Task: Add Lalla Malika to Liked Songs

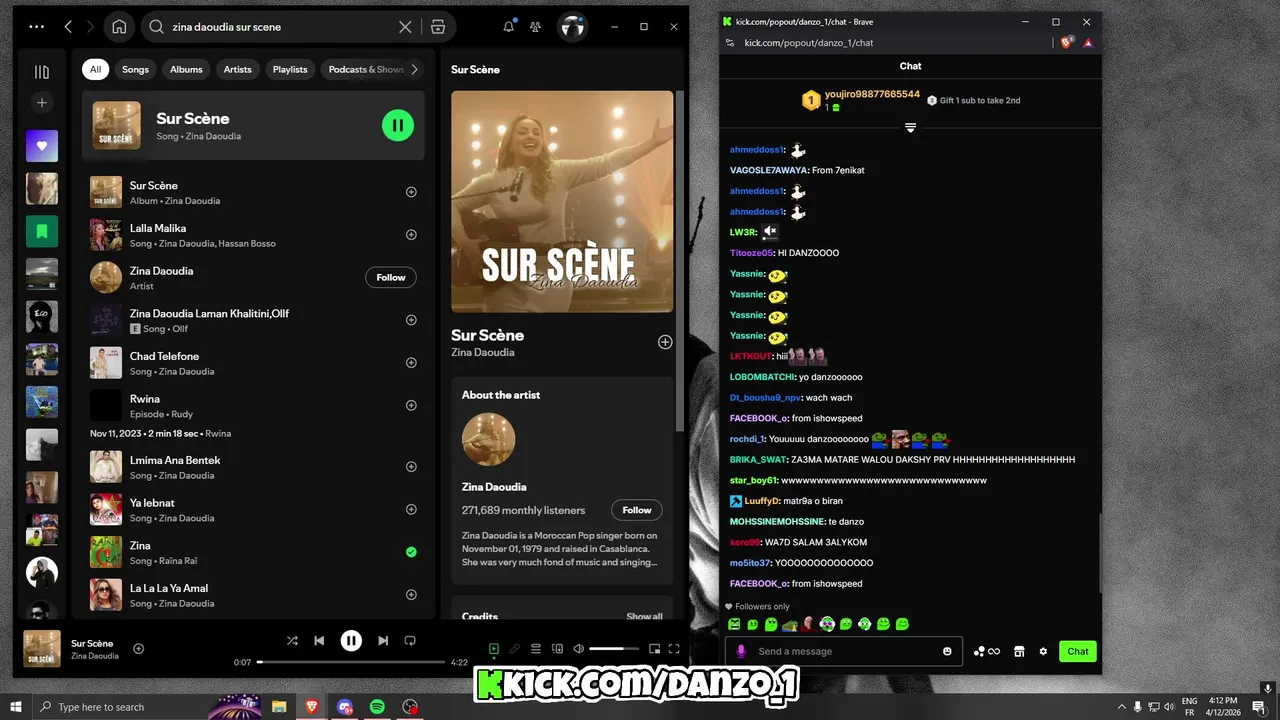Action: pyautogui.click(x=411, y=235)
